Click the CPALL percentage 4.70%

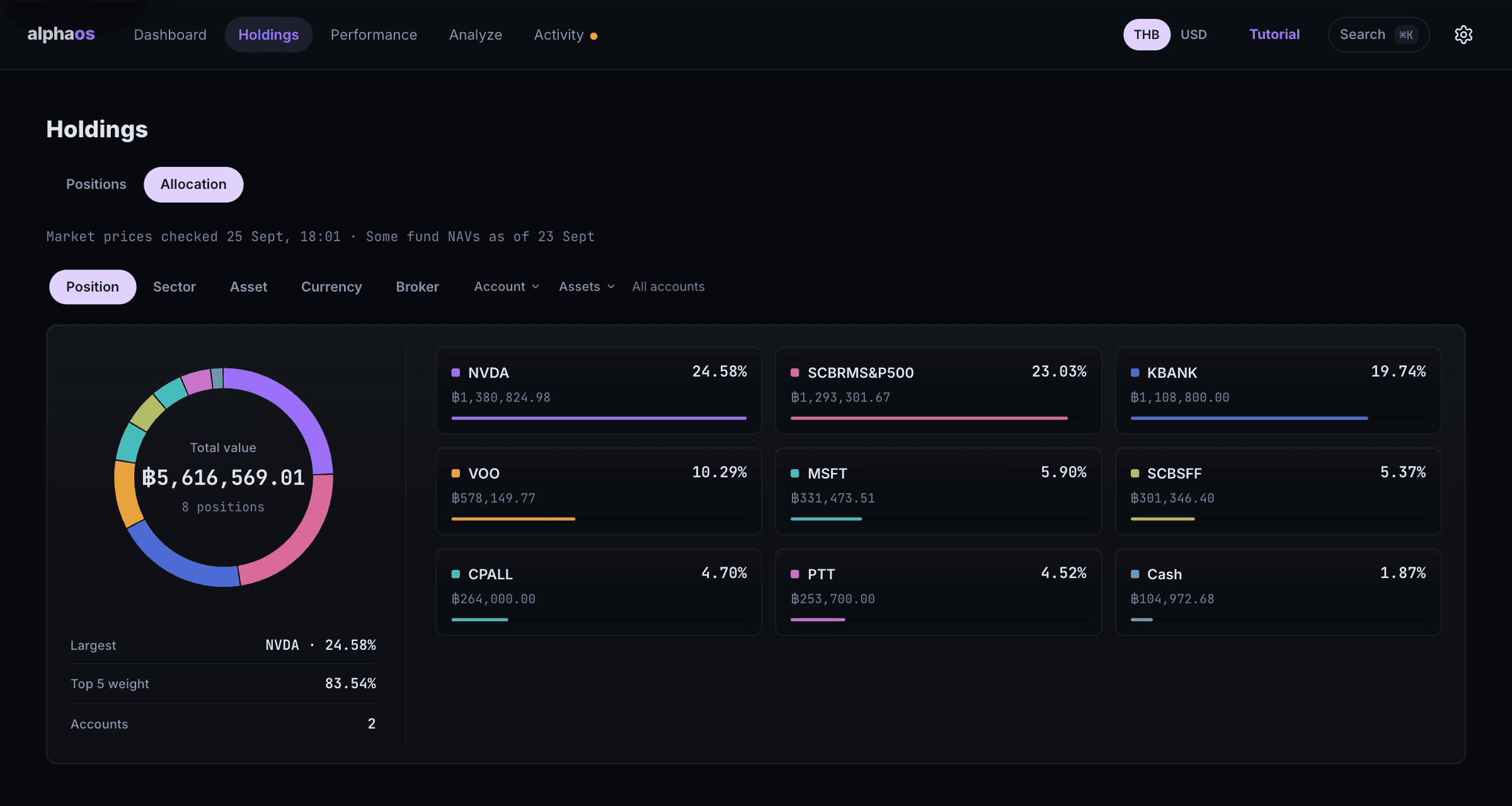point(724,573)
